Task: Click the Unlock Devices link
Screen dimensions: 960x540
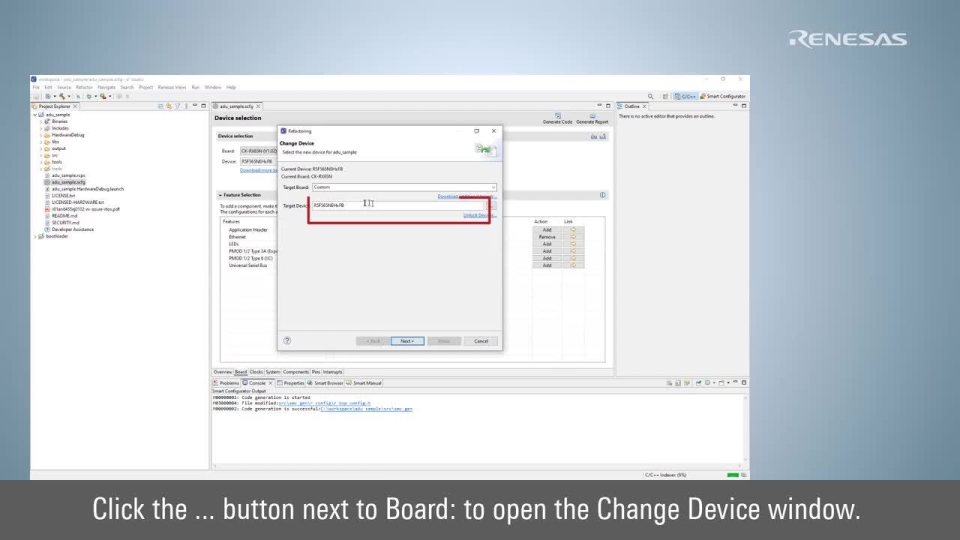Action: 478,216
